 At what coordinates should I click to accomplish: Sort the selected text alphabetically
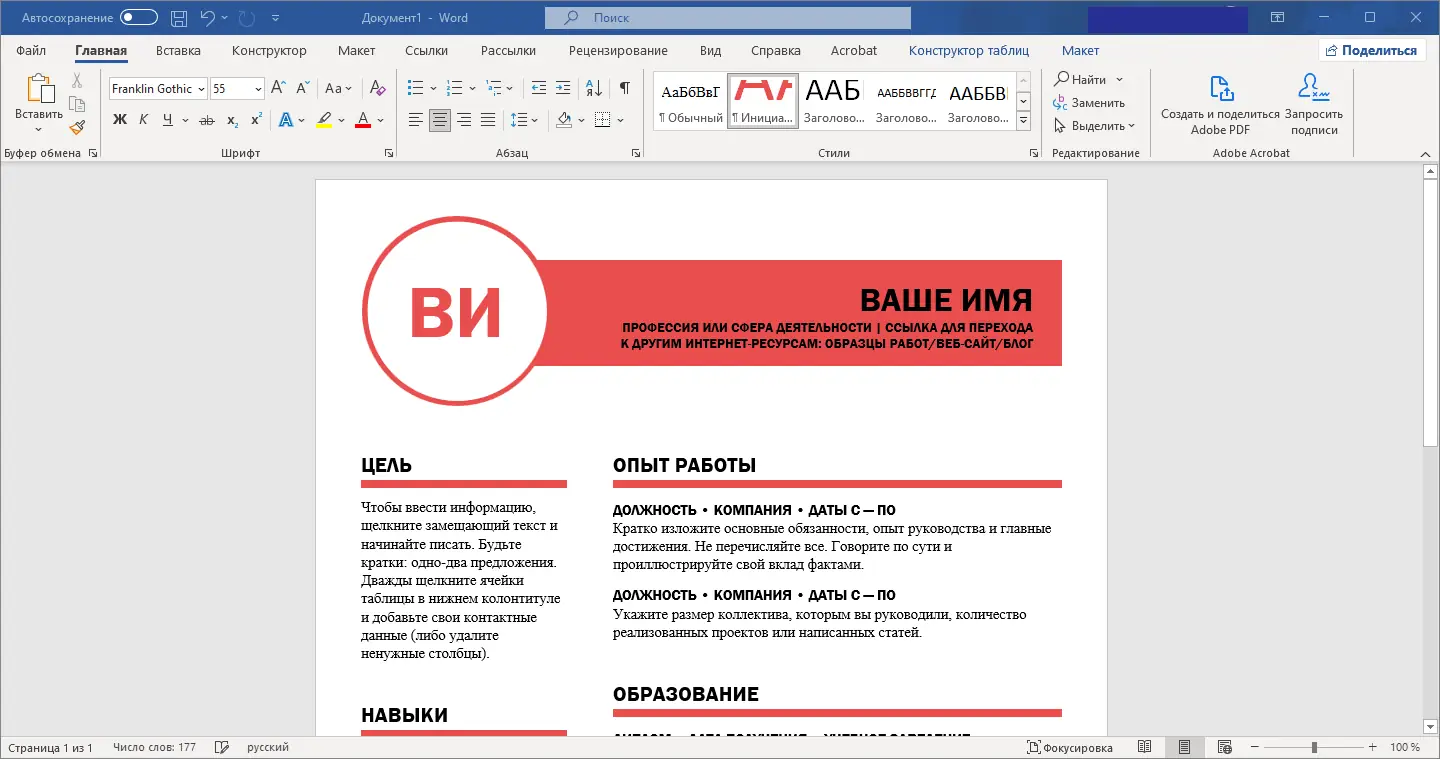tap(593, 88)
